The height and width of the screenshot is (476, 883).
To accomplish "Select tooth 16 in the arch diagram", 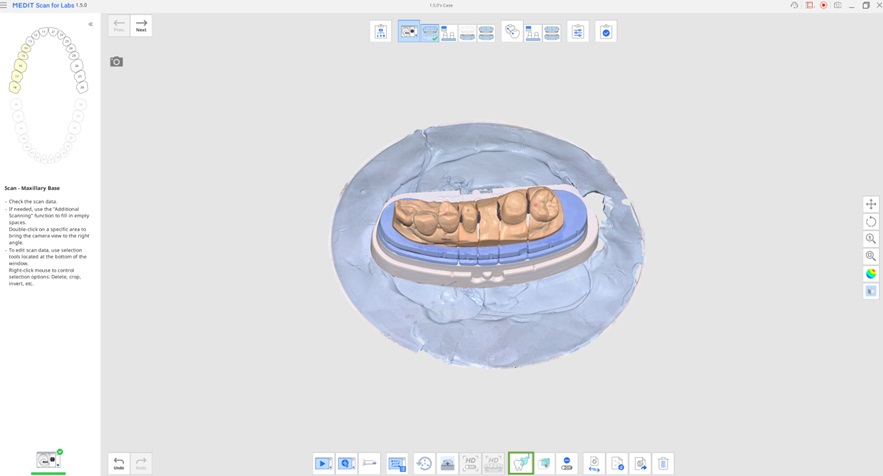I will click(20, 66).
